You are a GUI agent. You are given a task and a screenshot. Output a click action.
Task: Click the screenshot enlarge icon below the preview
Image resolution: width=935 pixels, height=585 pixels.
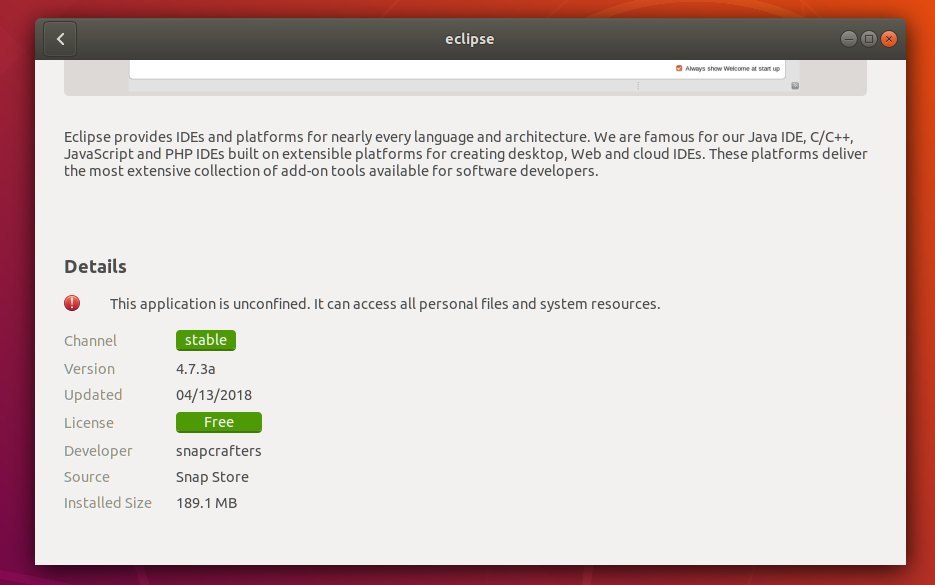click(x=795, y=87)
